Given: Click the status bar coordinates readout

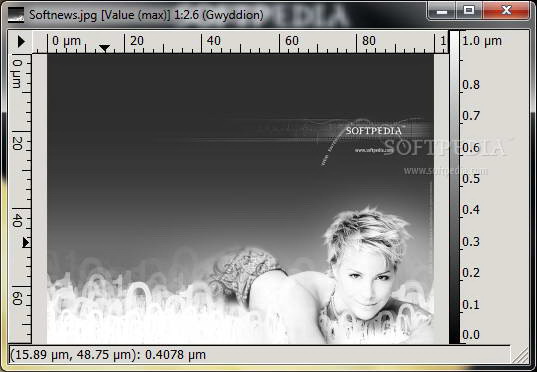Looking at the screenshot, I should pyautogui.click(x=108, y=355).
